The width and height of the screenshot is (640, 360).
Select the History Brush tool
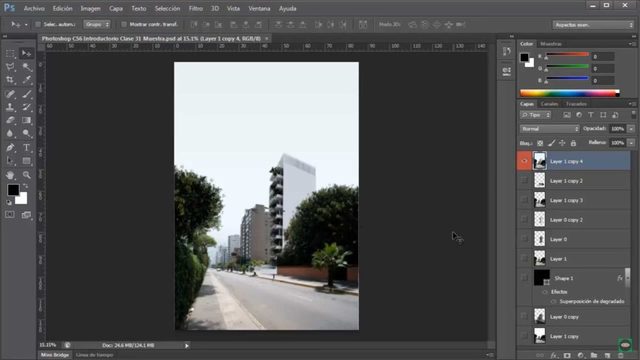point(27,107)
